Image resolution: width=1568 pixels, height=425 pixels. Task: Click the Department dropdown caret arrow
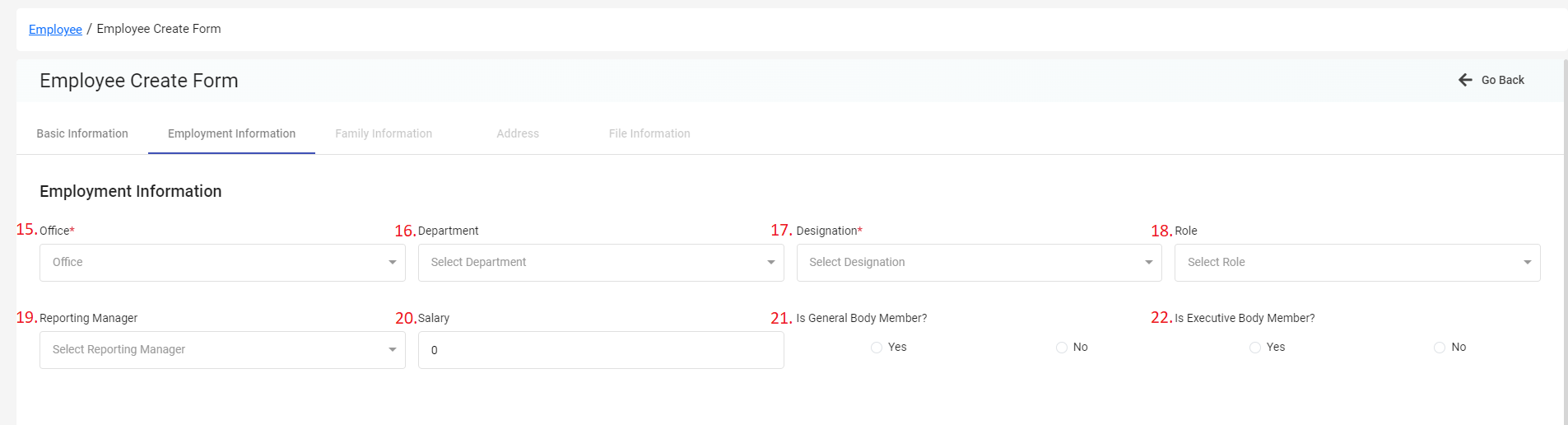[771, 263]
